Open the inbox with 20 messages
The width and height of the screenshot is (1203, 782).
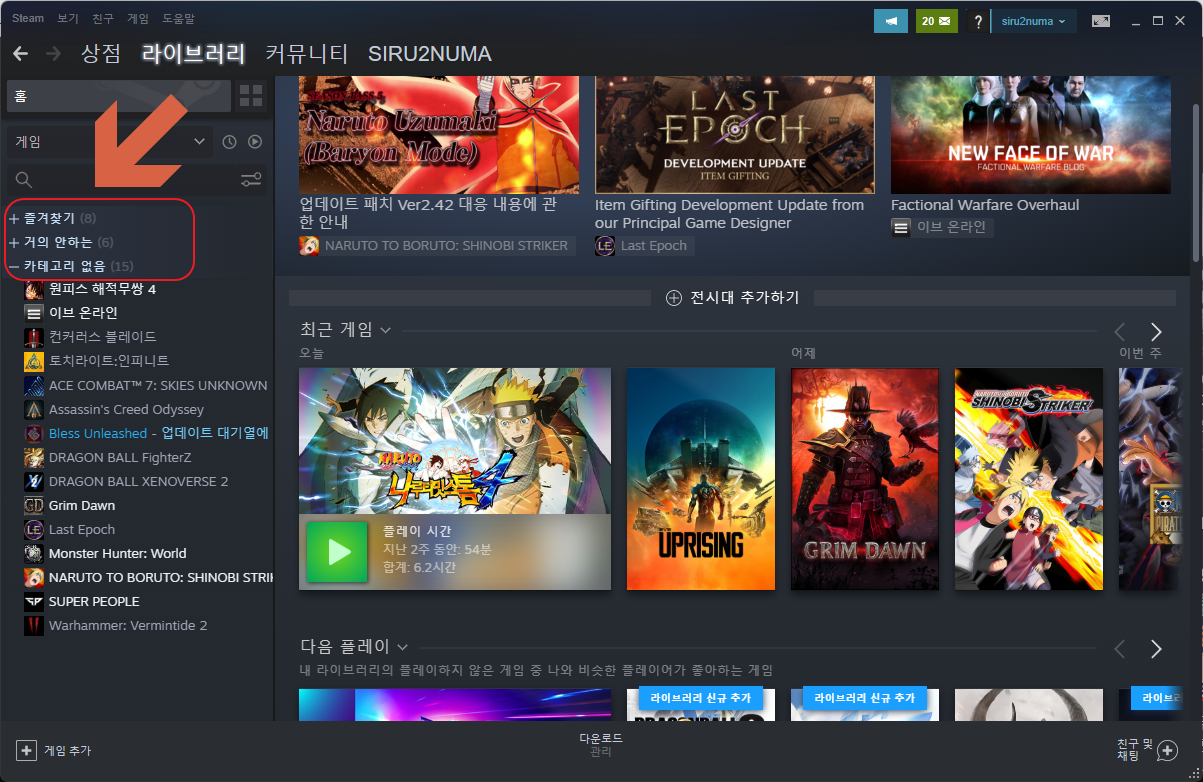click(x=936, y=21)
